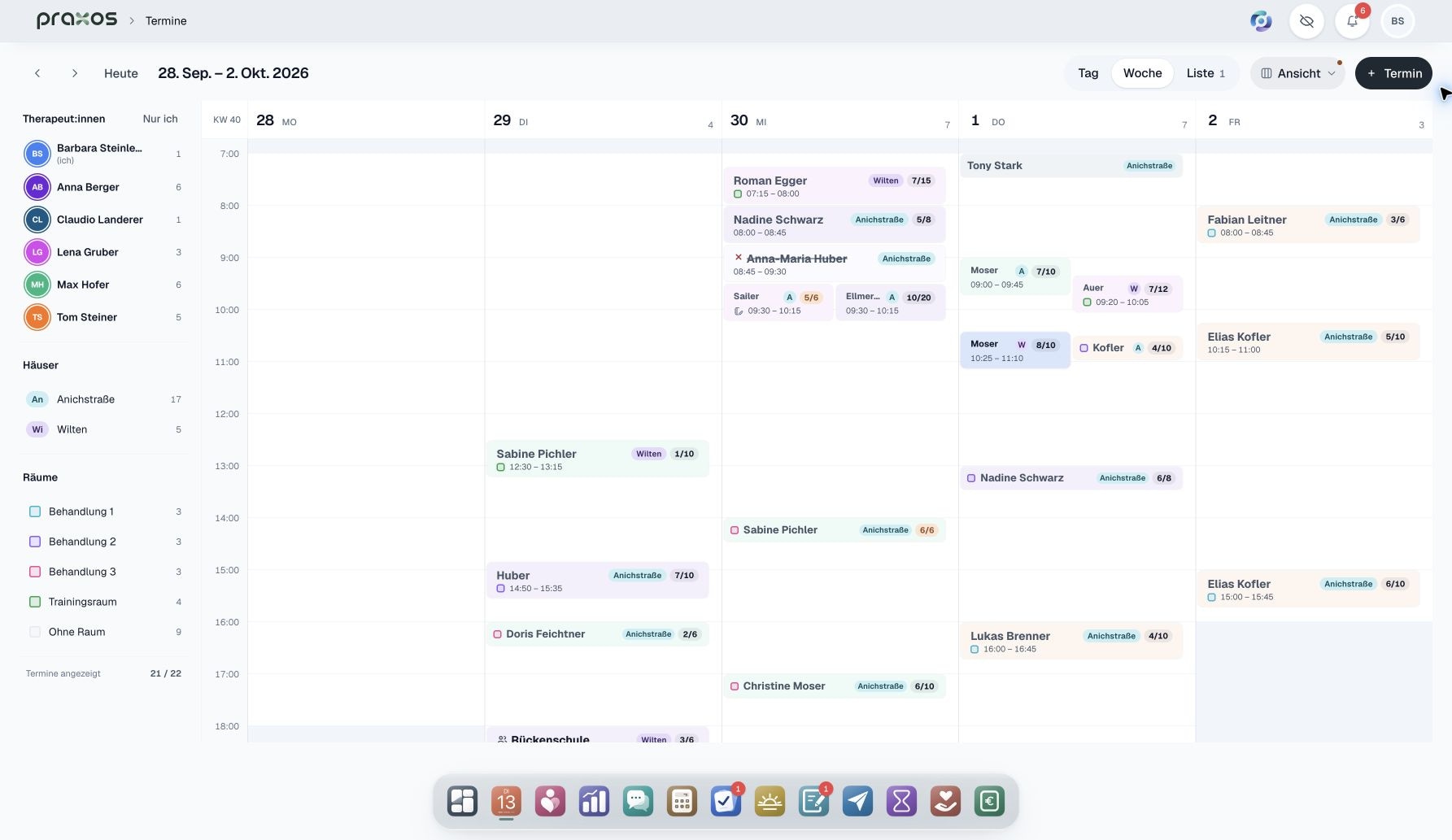Go to next week arrow

[75, 73]
